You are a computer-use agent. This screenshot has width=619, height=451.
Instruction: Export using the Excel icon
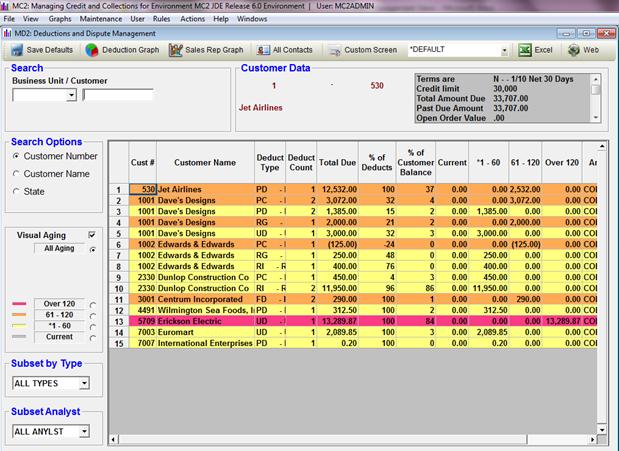[x=525, y=50]
